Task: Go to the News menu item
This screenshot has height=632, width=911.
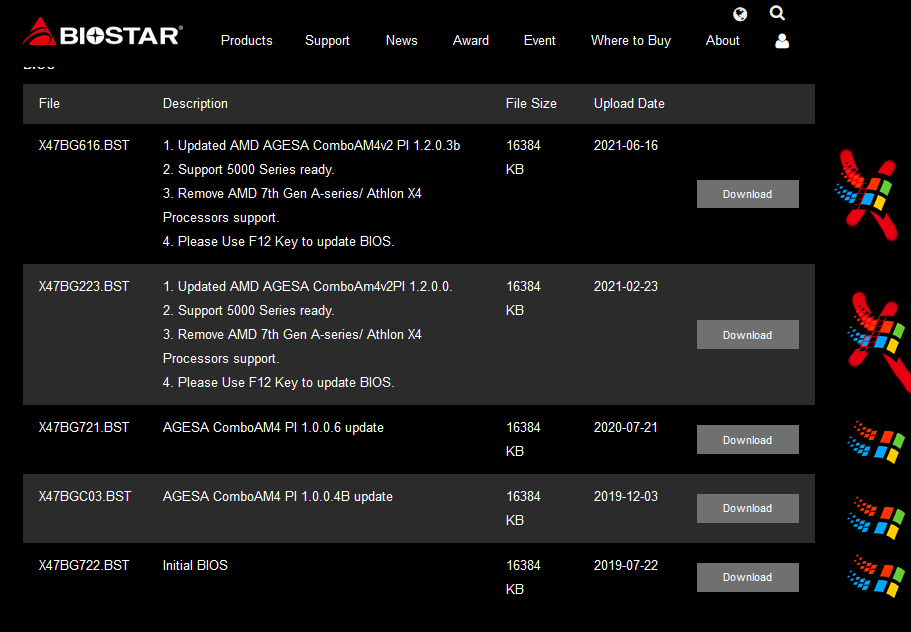Action: coord(401,41)
